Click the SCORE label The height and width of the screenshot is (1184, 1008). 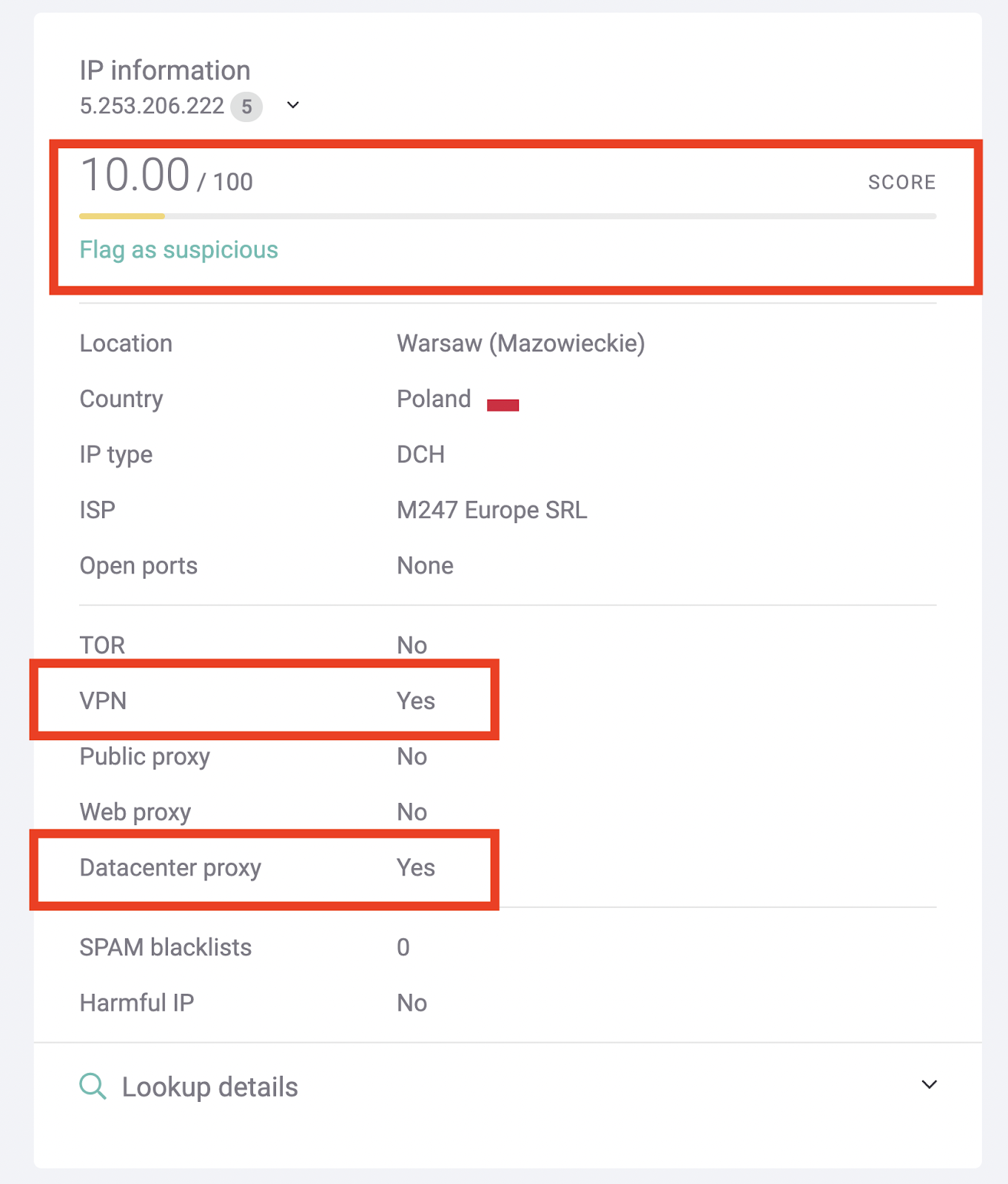coord(901,182)
